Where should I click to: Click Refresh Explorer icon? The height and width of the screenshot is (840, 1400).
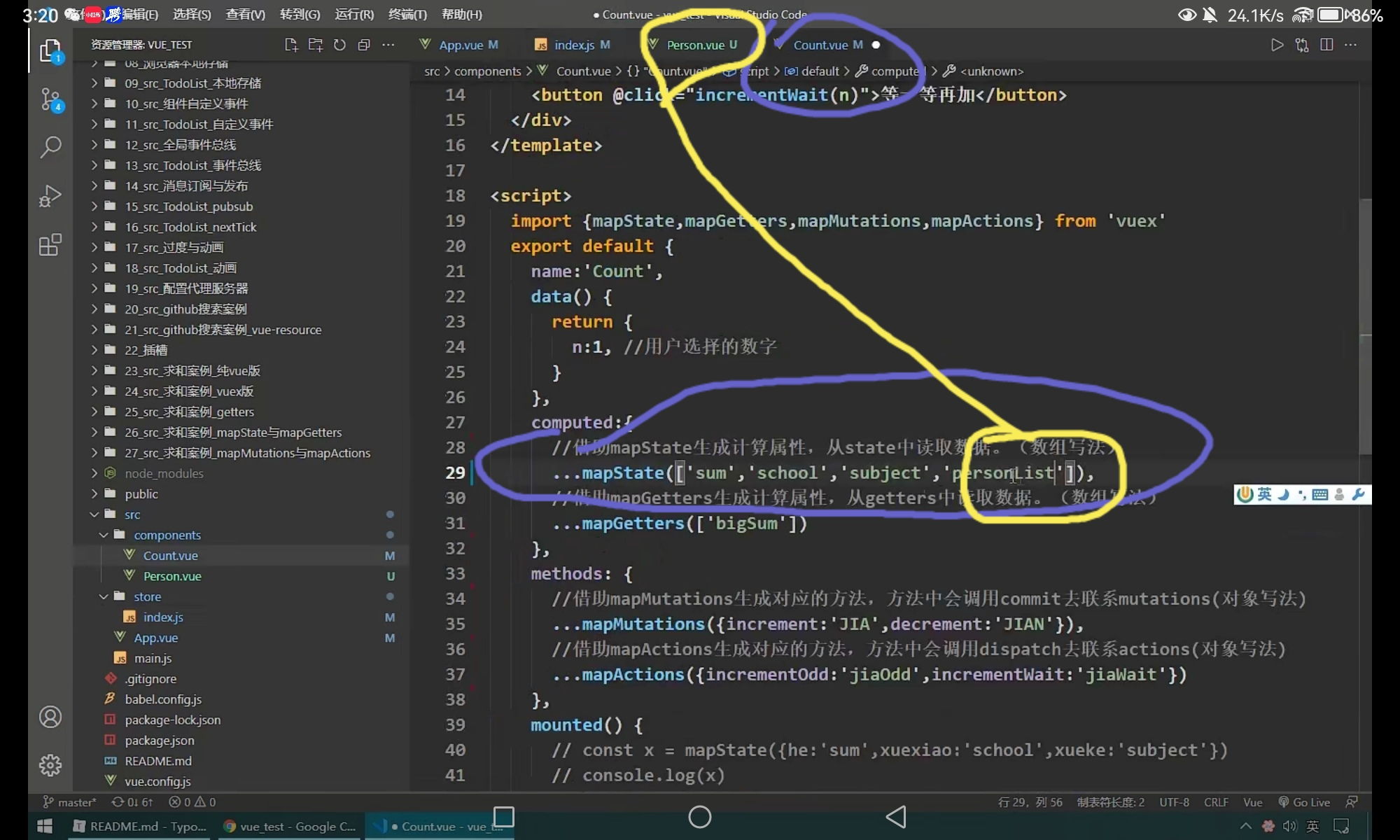click(x=339, y=45)
